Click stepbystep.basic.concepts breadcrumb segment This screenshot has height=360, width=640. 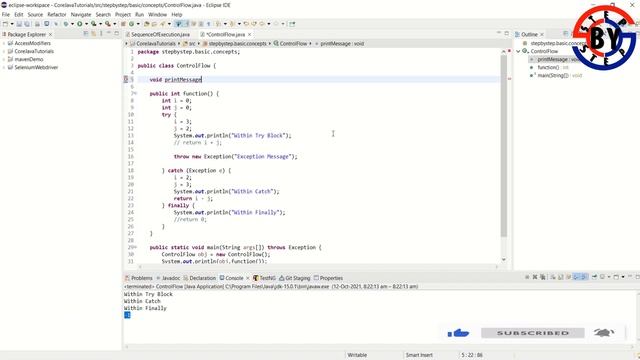tap(238, 44)
